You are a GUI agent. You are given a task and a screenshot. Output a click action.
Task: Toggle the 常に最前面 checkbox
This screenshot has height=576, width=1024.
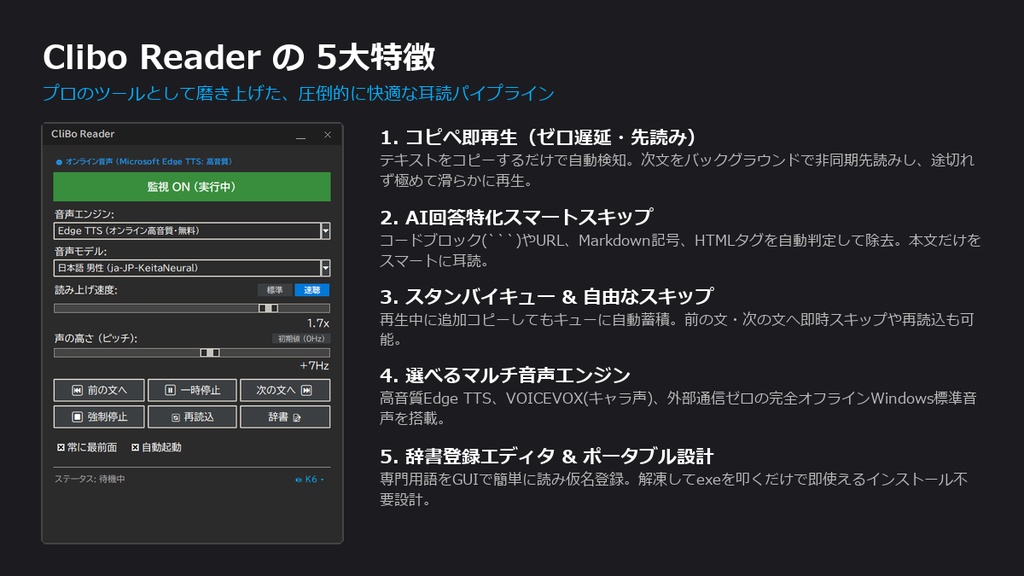click(87, 447)
